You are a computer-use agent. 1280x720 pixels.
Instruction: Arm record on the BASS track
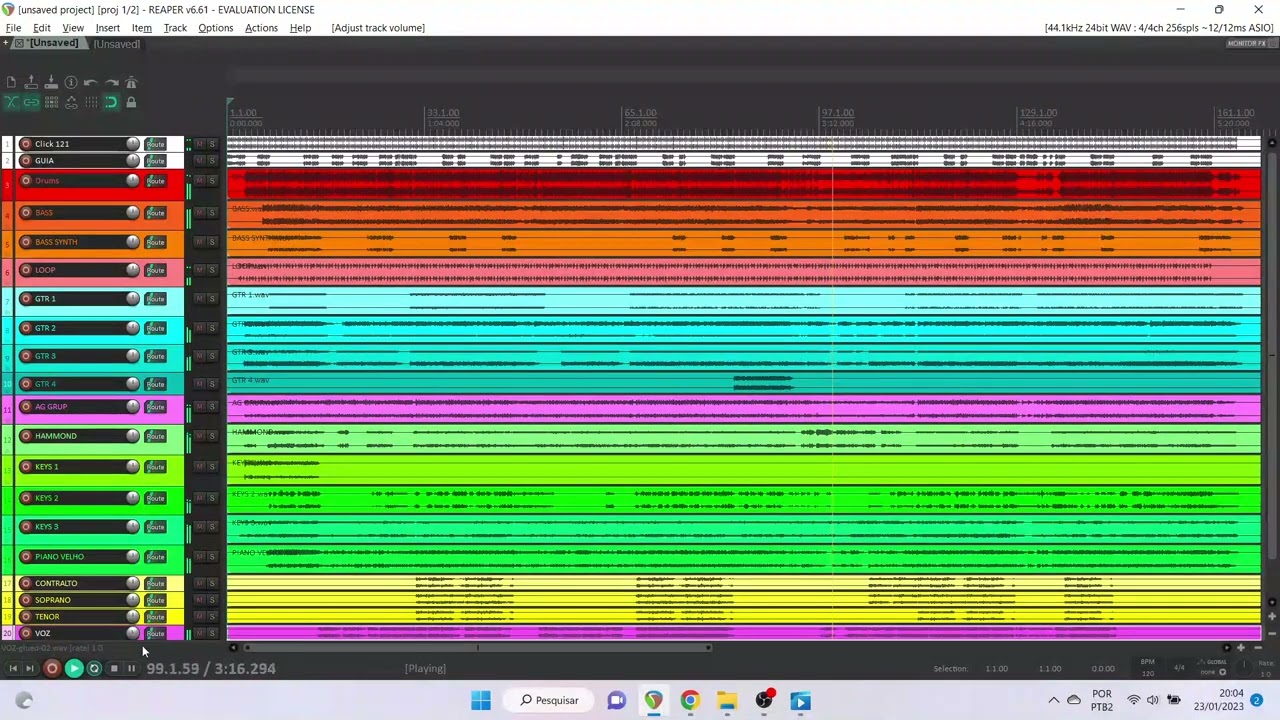[26, 213]
